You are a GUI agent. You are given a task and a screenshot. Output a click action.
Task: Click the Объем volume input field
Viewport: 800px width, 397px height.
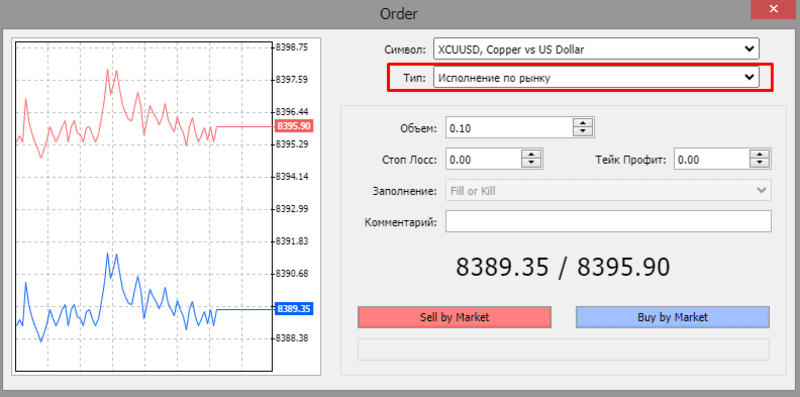coord(509,128)
